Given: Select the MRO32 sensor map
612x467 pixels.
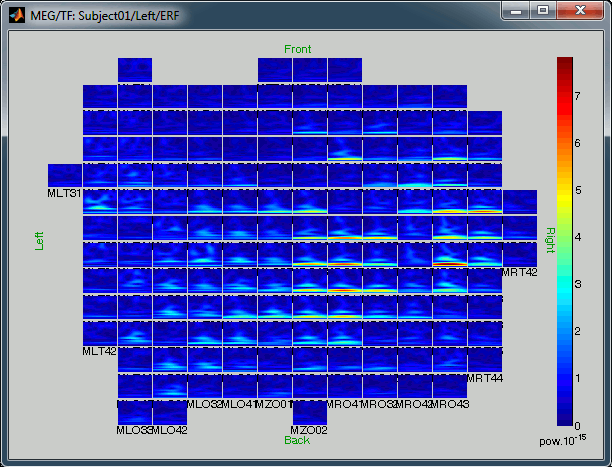Looking at the screenshot, I should click(x=379, y=386).
